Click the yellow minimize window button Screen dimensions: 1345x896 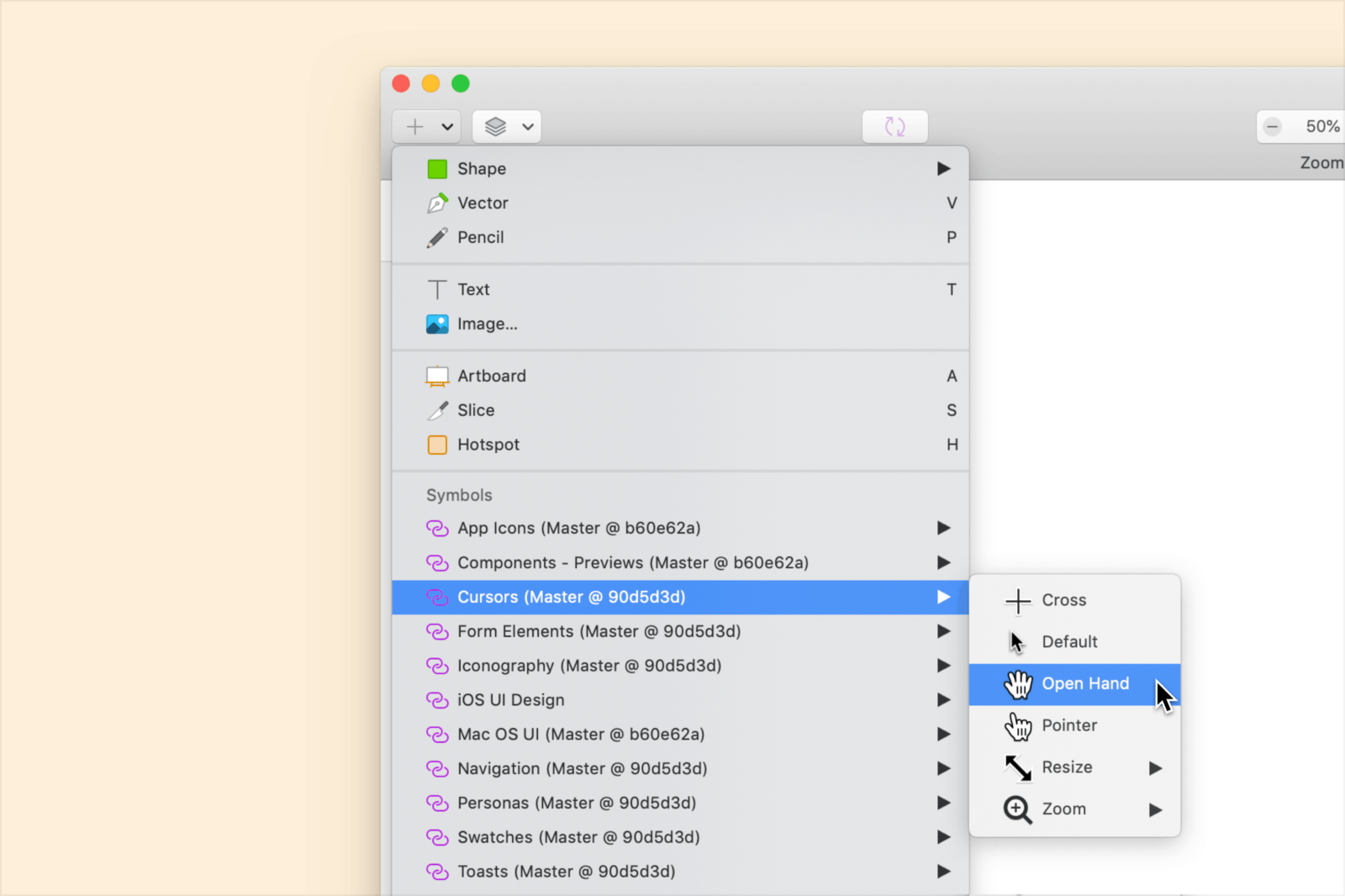point(430,83)
